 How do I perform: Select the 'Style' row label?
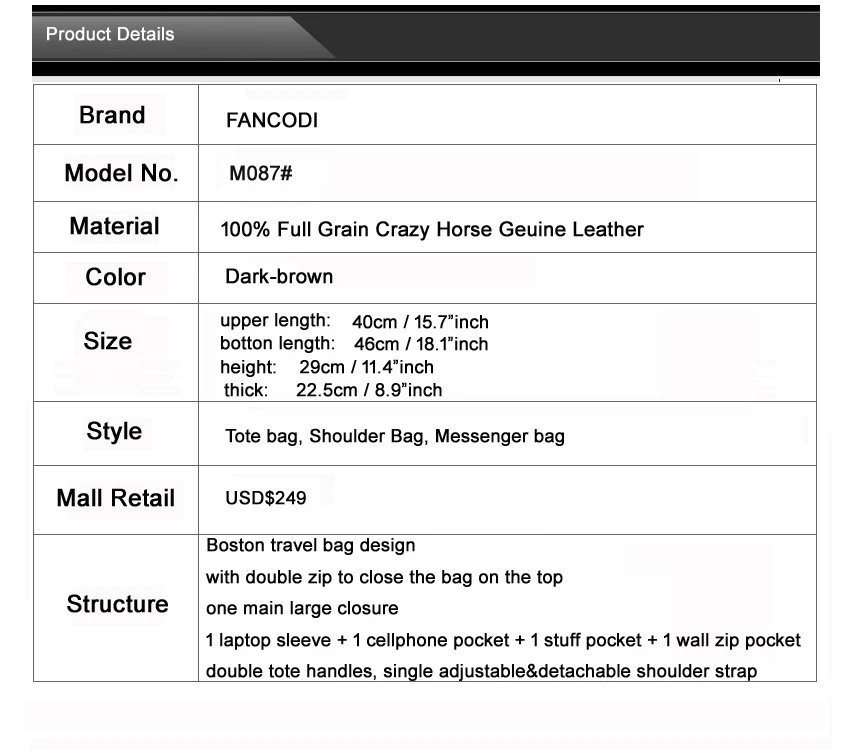click(x=114, y=432)
